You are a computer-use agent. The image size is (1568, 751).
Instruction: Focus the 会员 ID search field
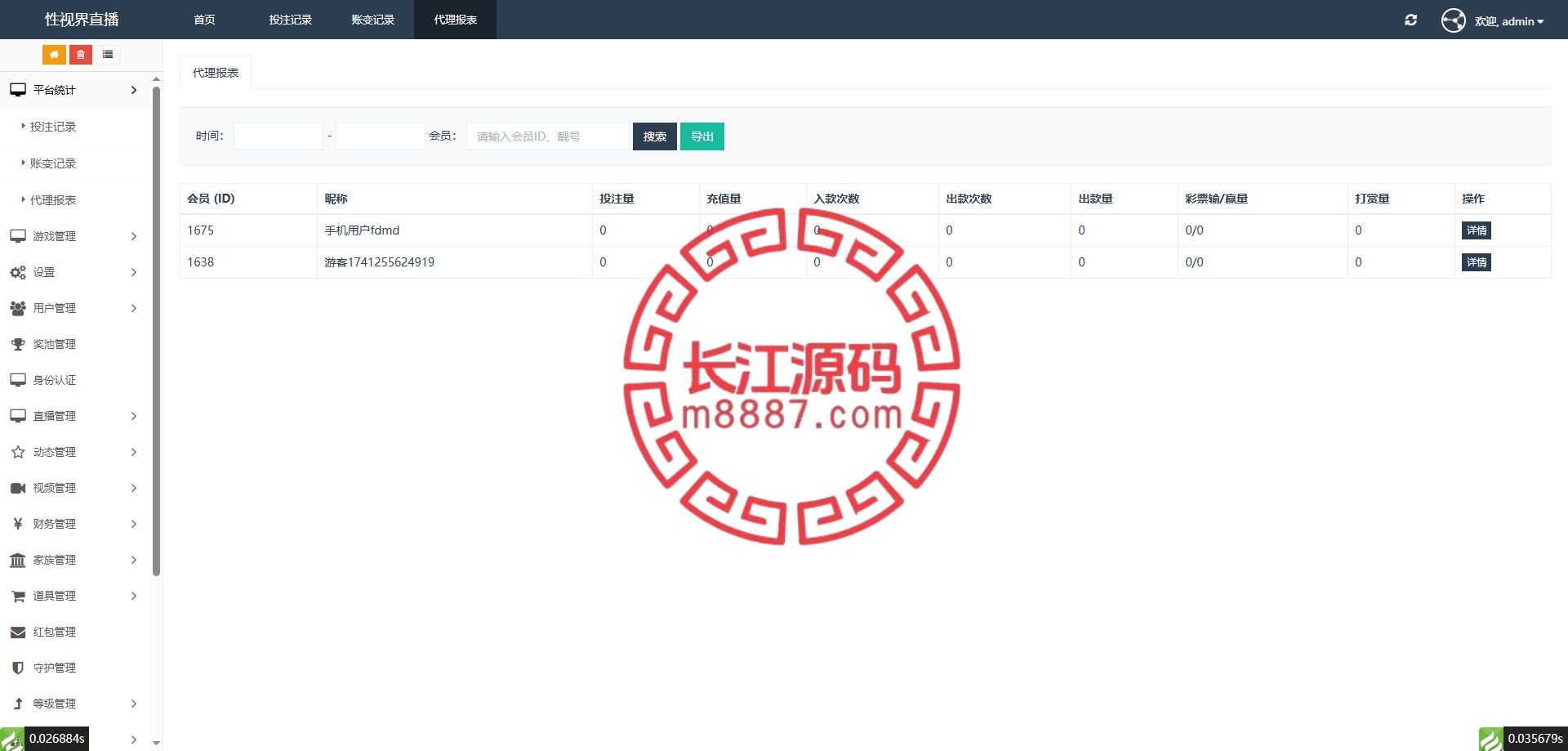[x=548, y=136]
